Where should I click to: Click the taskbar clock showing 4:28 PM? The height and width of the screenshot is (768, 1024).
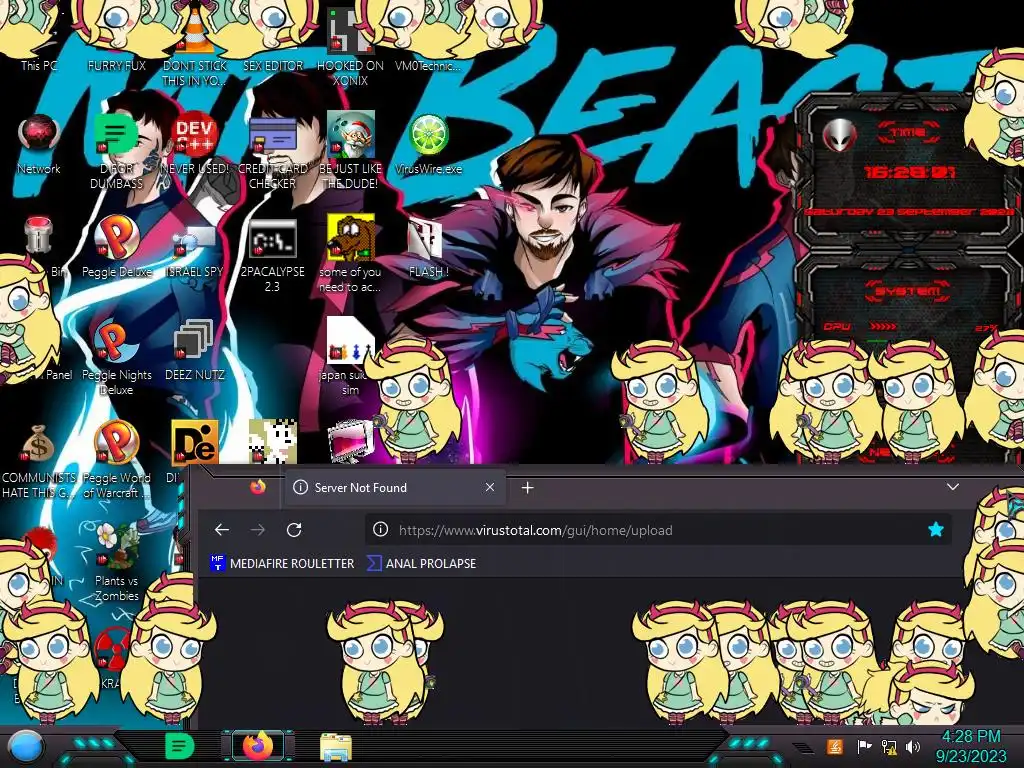(971, 746)
